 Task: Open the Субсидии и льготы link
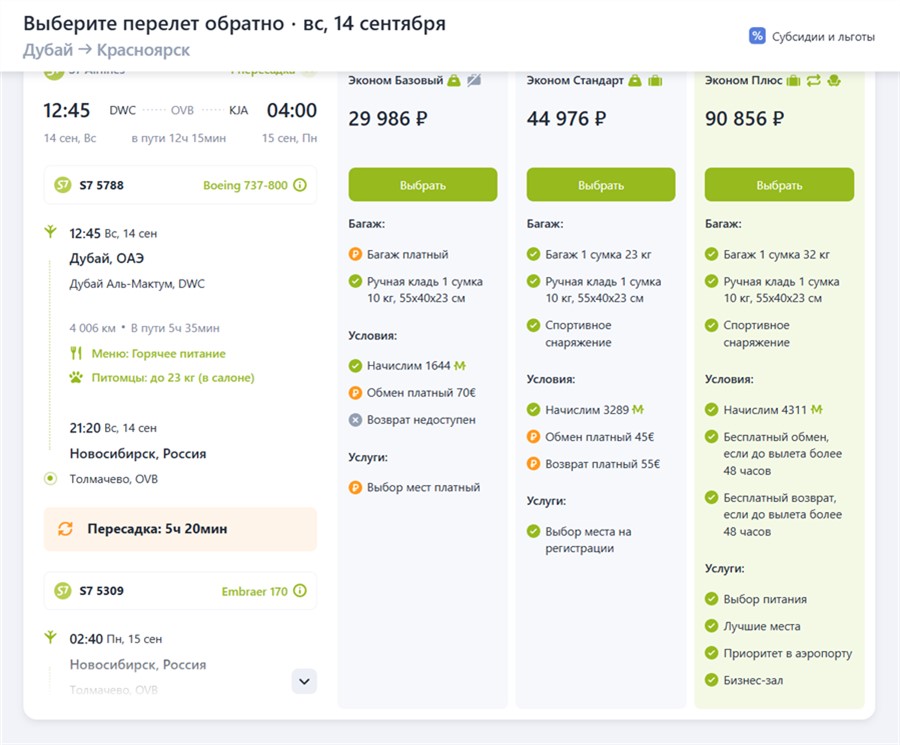click(822, 37)
